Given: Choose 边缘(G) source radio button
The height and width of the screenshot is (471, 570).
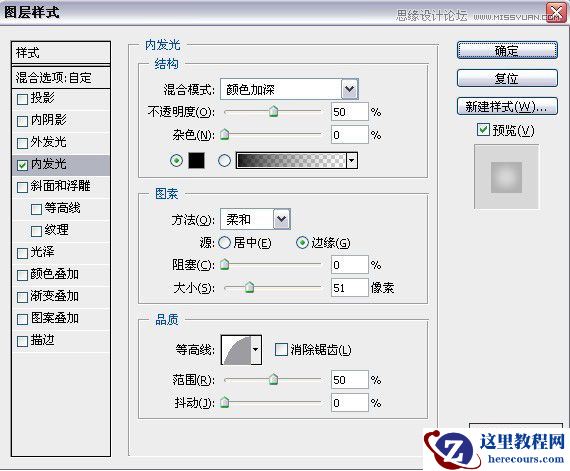Looking at the screenshot, I should [x=302, y=242].
